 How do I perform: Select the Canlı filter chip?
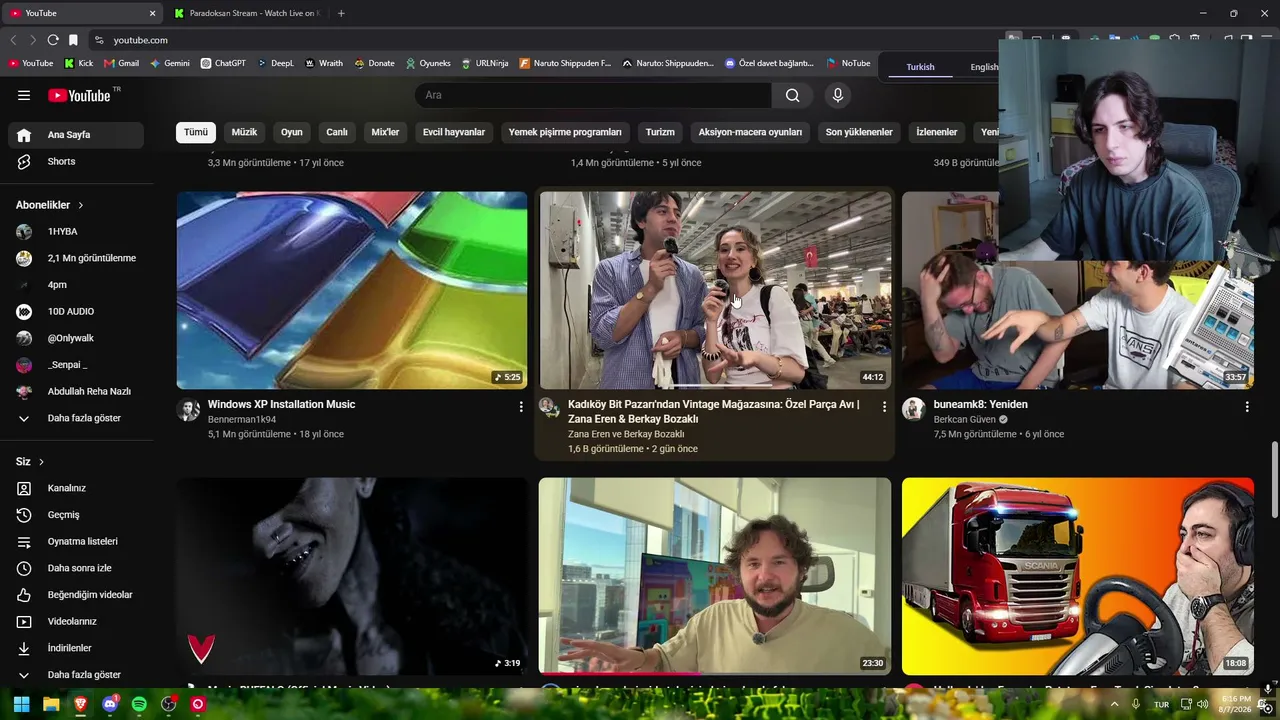click(x=337, y=132)
